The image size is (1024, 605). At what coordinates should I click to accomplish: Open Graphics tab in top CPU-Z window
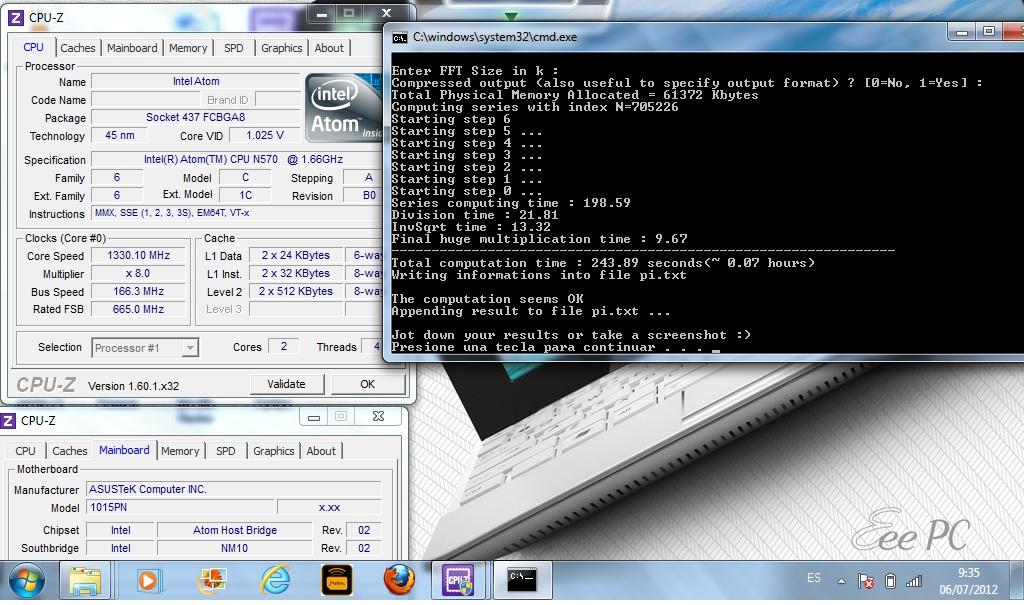(x=281, y=48)
